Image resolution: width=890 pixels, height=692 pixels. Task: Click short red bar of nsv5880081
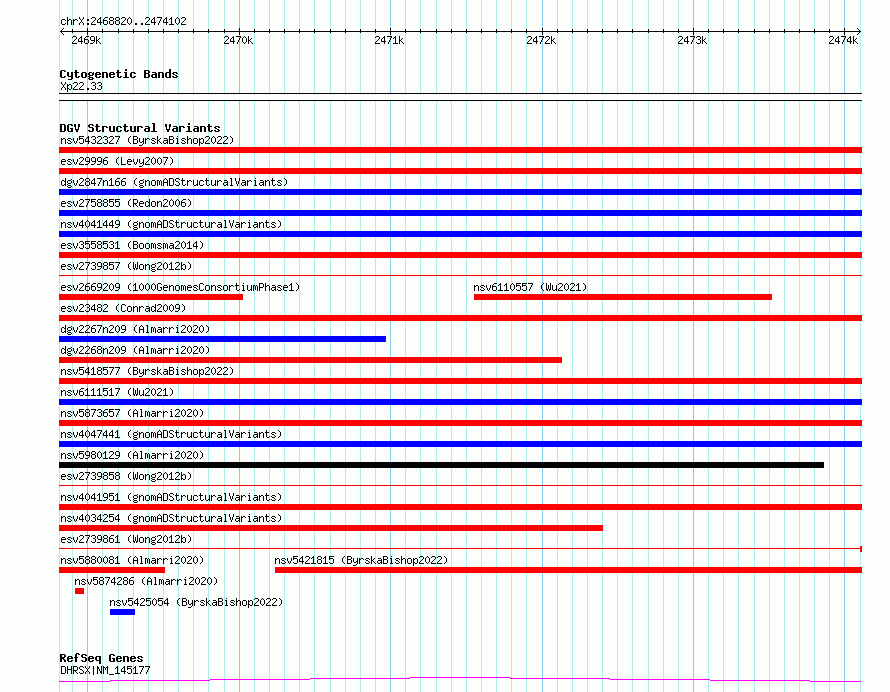tap(112, 570)
